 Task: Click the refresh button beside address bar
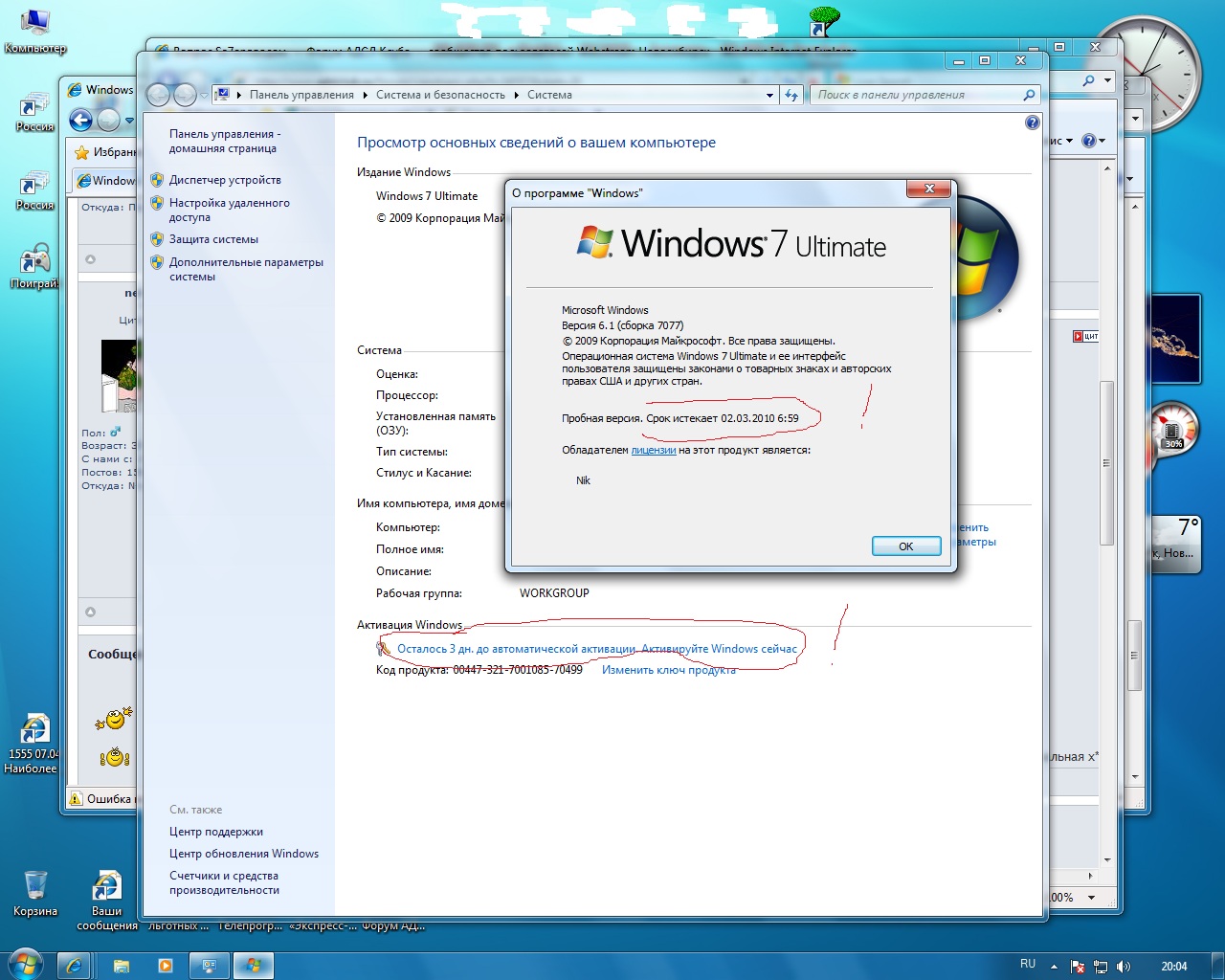[791, 95]
